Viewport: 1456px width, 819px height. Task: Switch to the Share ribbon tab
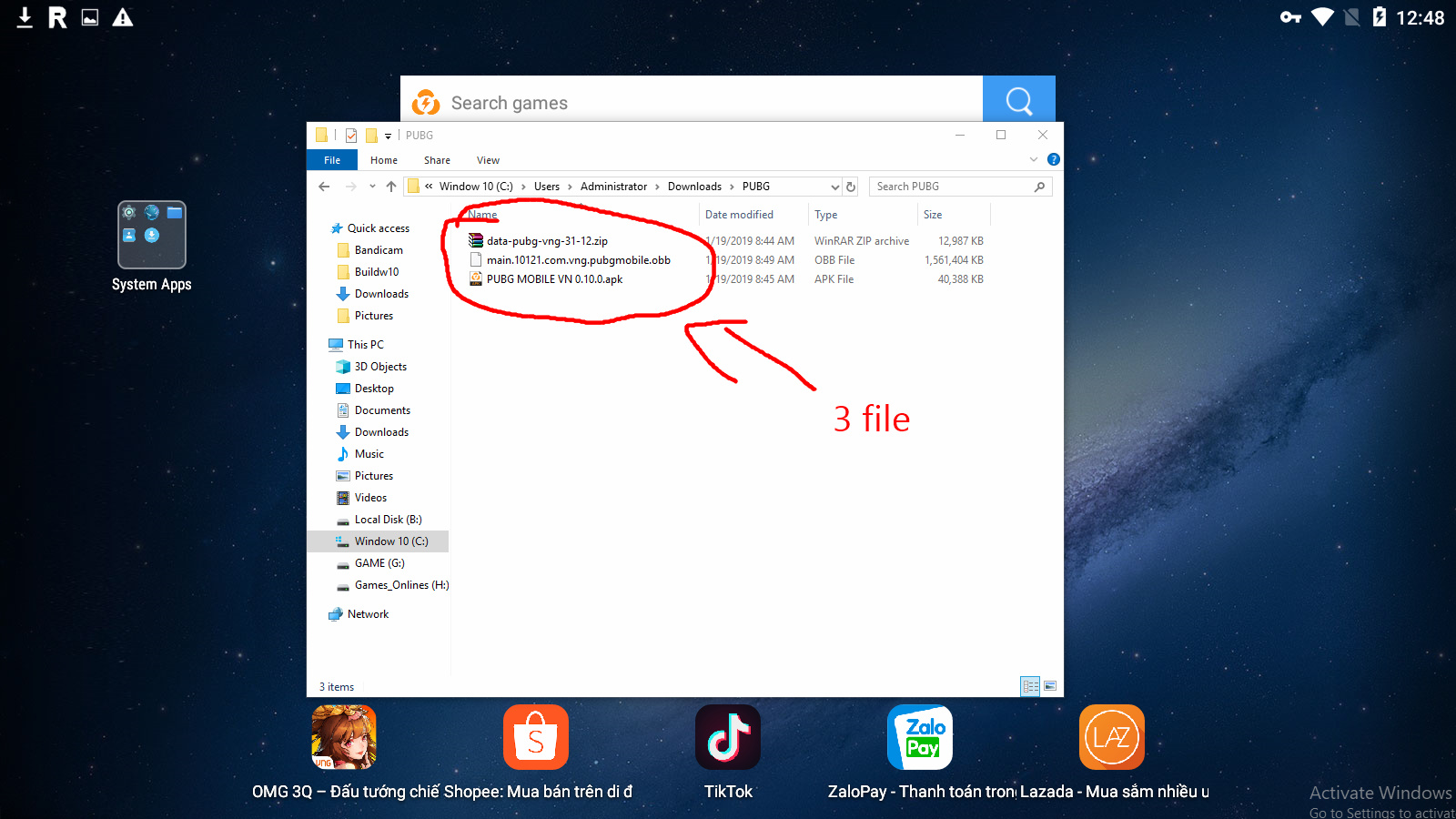click(x=437, y=160)
